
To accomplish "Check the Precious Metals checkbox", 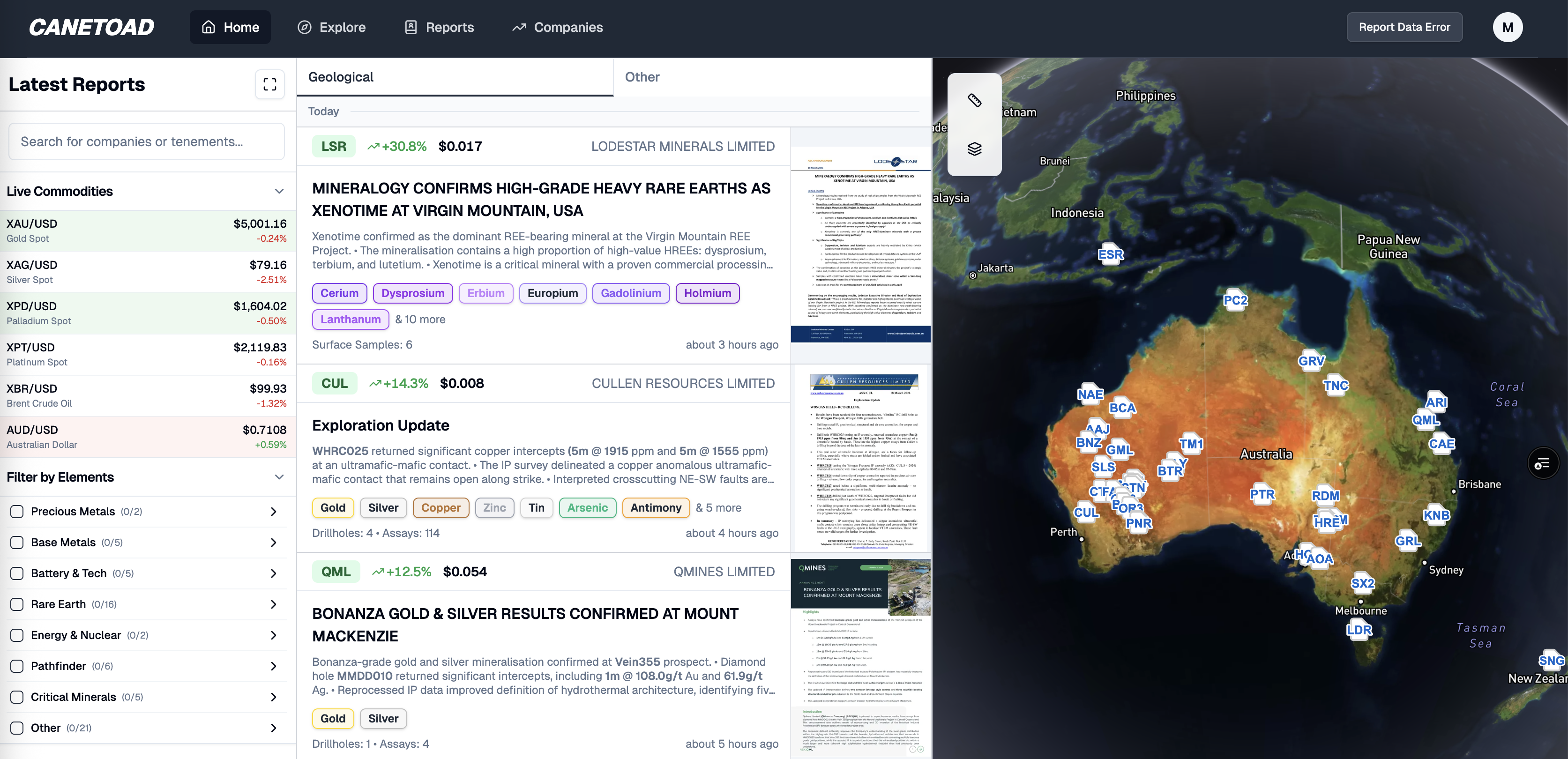I will point(17,511).
